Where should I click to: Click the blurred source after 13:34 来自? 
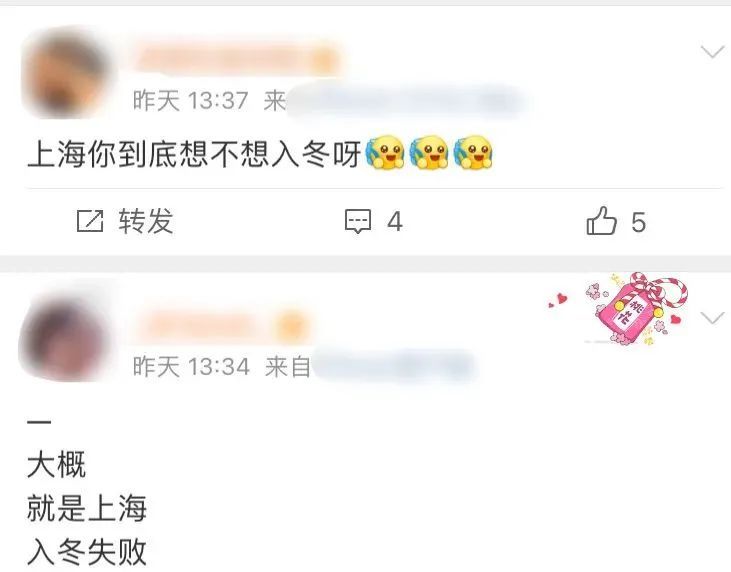pos(394,366)
